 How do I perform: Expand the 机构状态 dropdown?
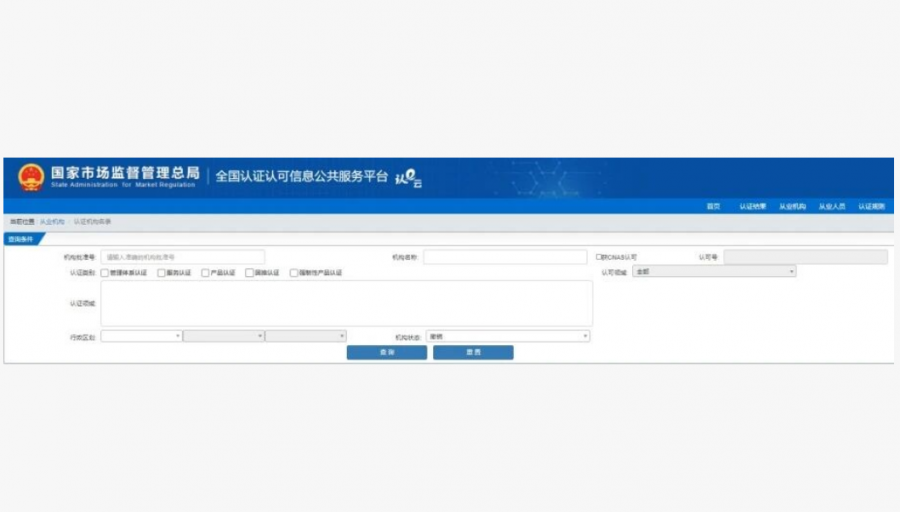coord(508,336)
